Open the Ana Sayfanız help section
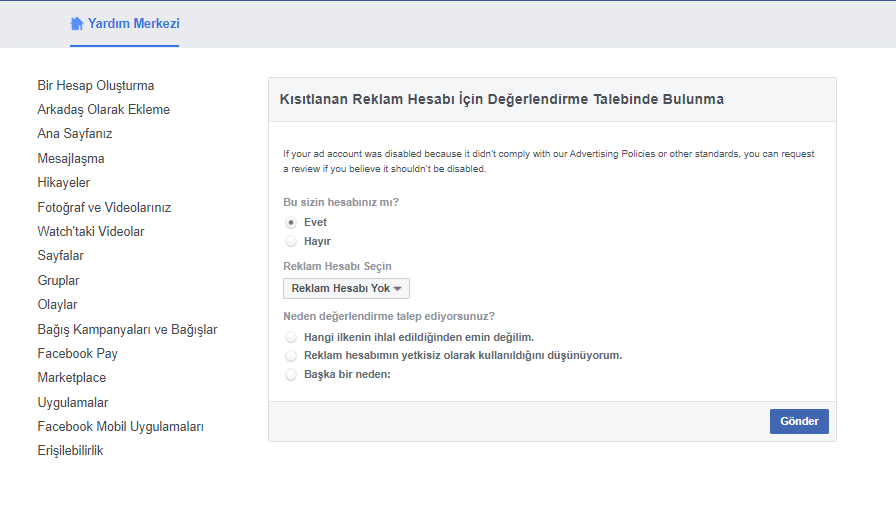This screenshot has width=896, height=510. [75, 134]
